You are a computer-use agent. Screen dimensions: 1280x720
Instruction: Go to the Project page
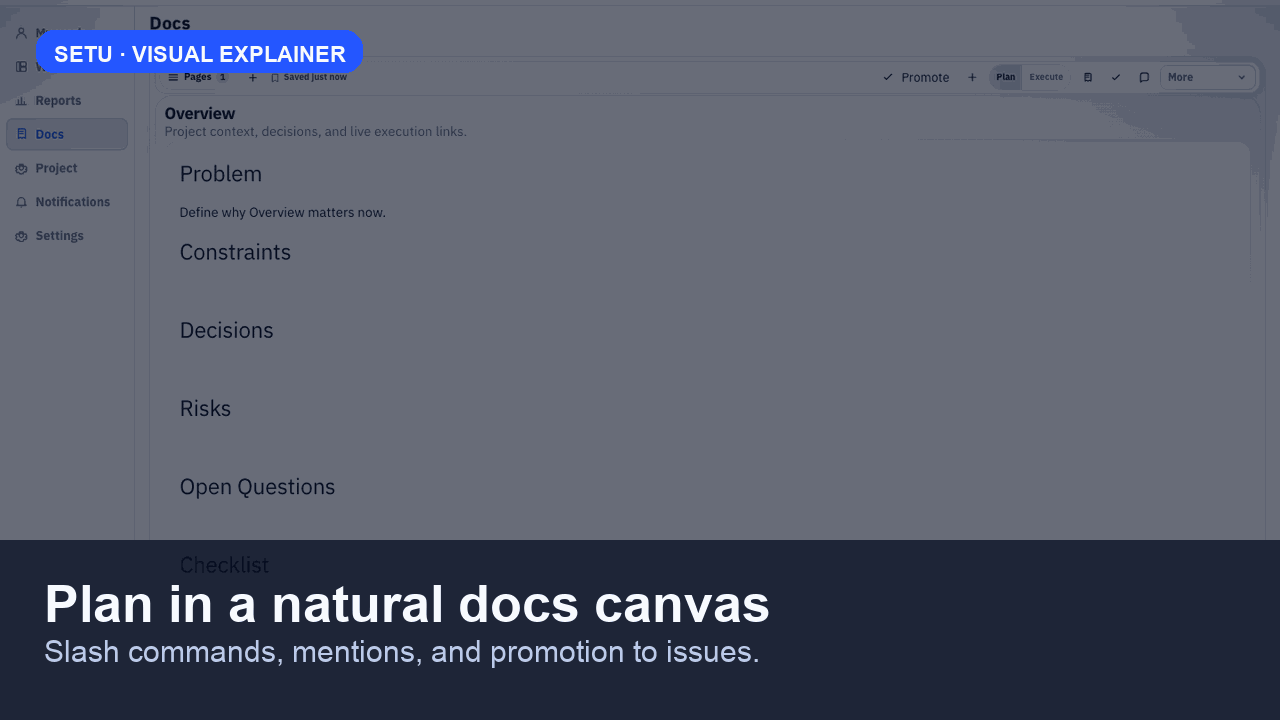(56, 168)
